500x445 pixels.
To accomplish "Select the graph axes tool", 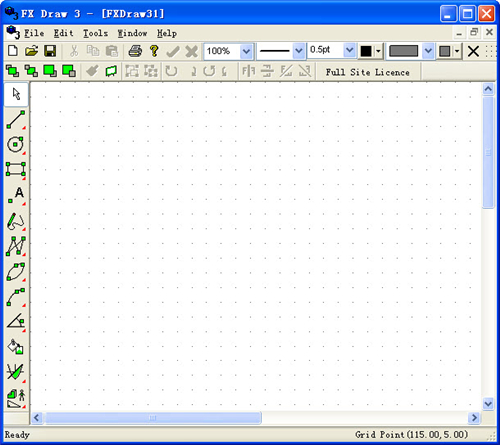I will pyautogui.click(x=16, y=372).
